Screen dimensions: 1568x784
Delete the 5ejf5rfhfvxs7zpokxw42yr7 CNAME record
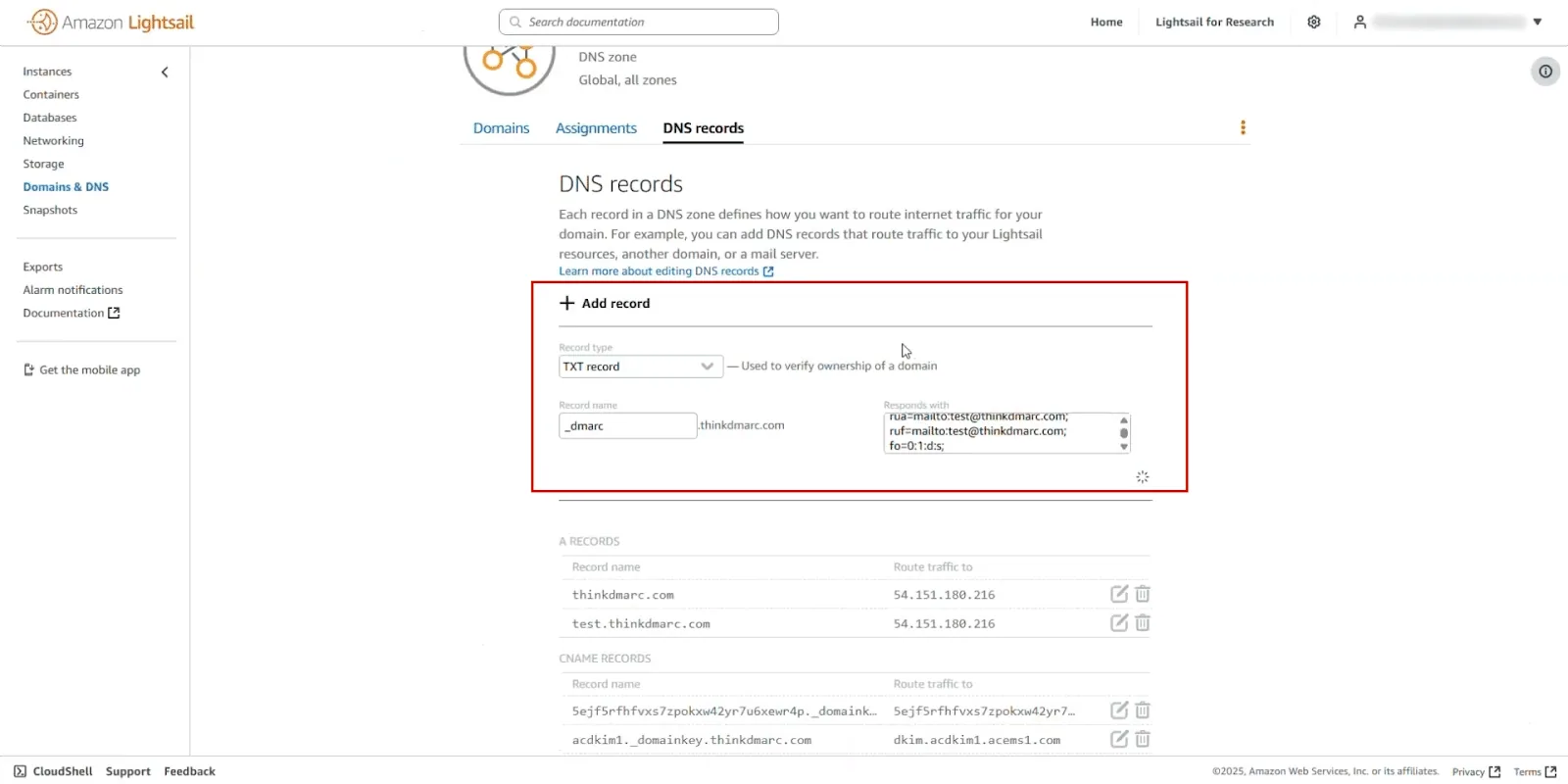pyautogui.click(x=1143, y=710)
